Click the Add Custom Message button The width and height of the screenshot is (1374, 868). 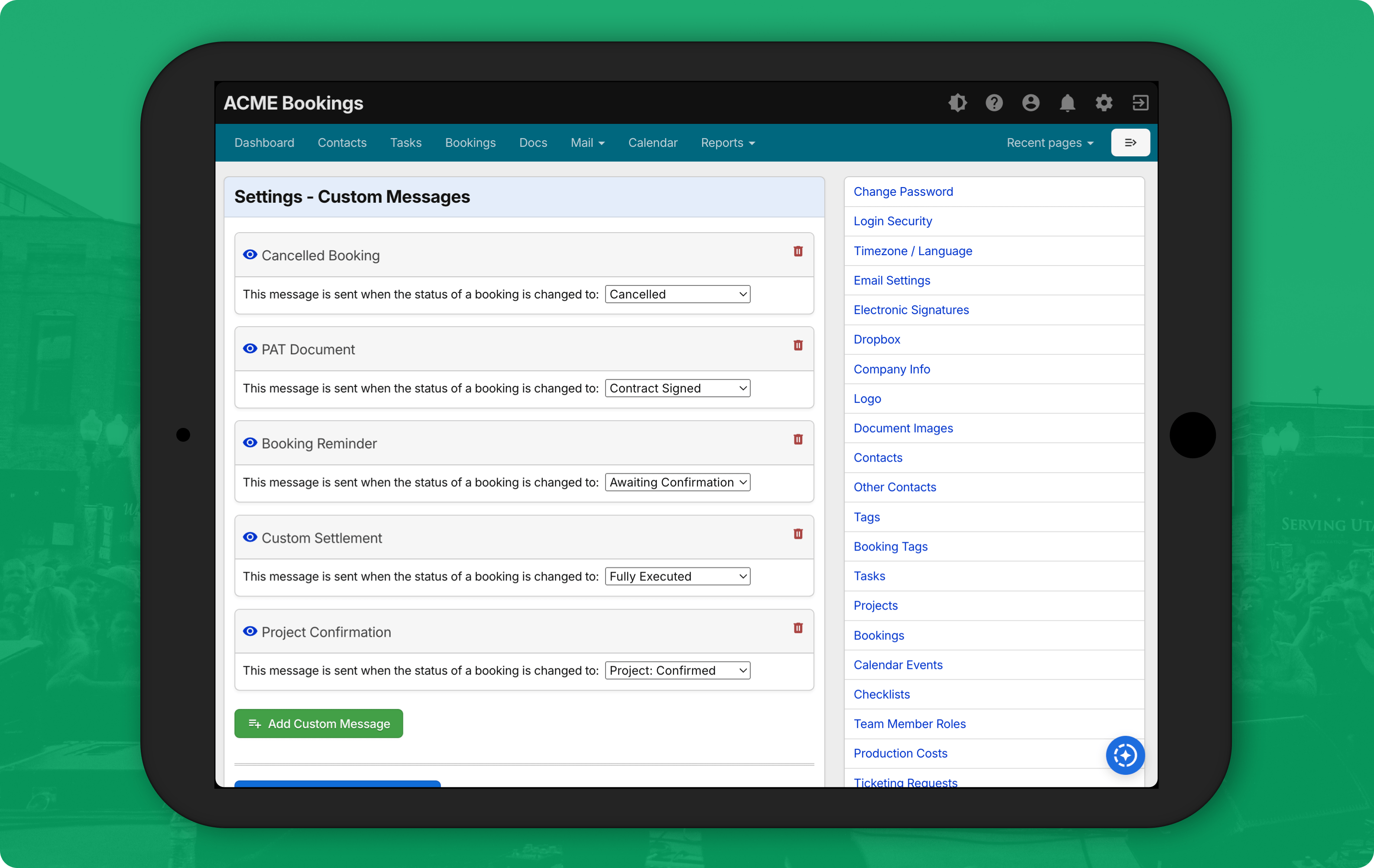click(x=318, y=723)
